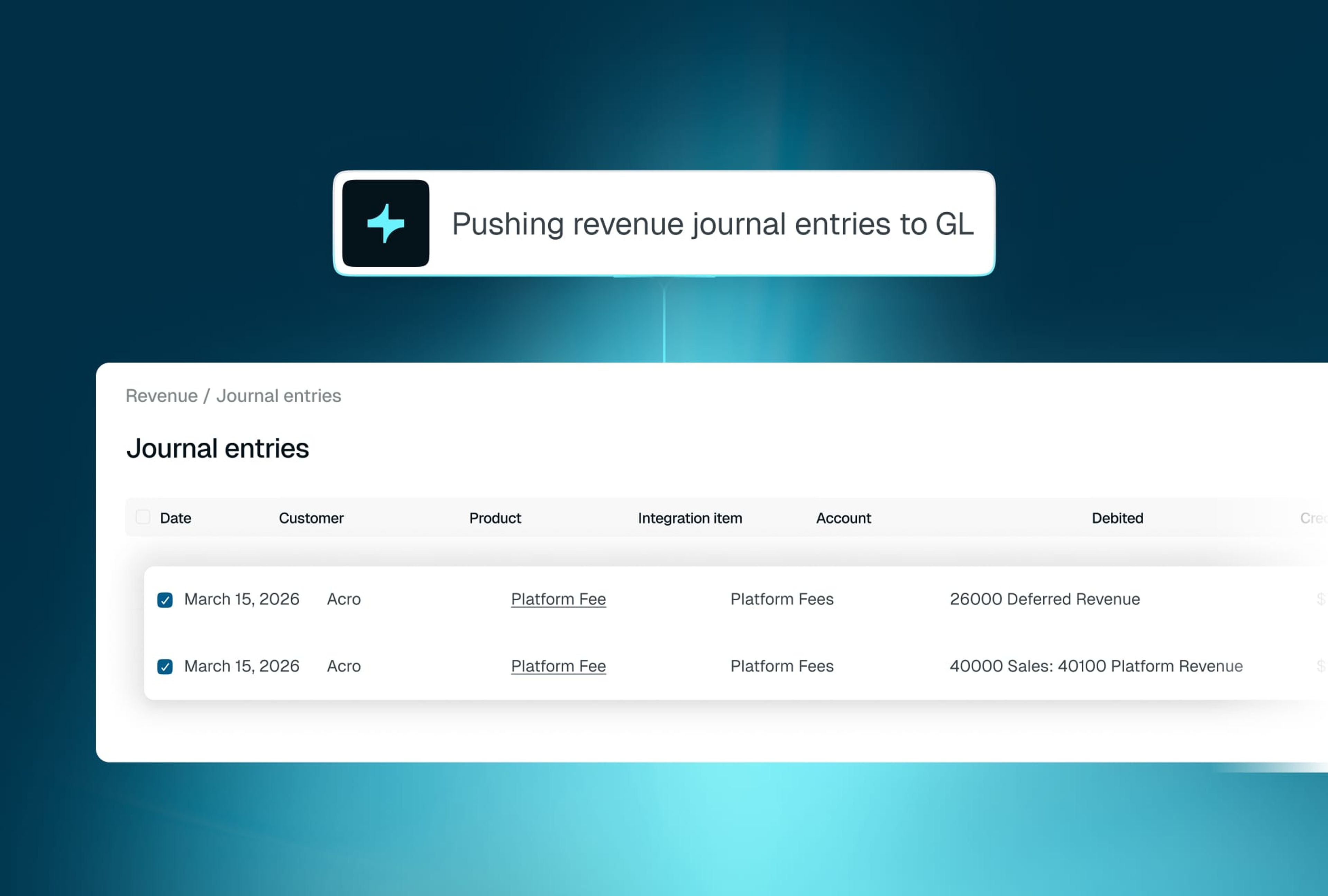The height and width of the screenshot is (896, 1328).
Task: Click Journal entries breadcrumb
Action: [x=278, y=396]
